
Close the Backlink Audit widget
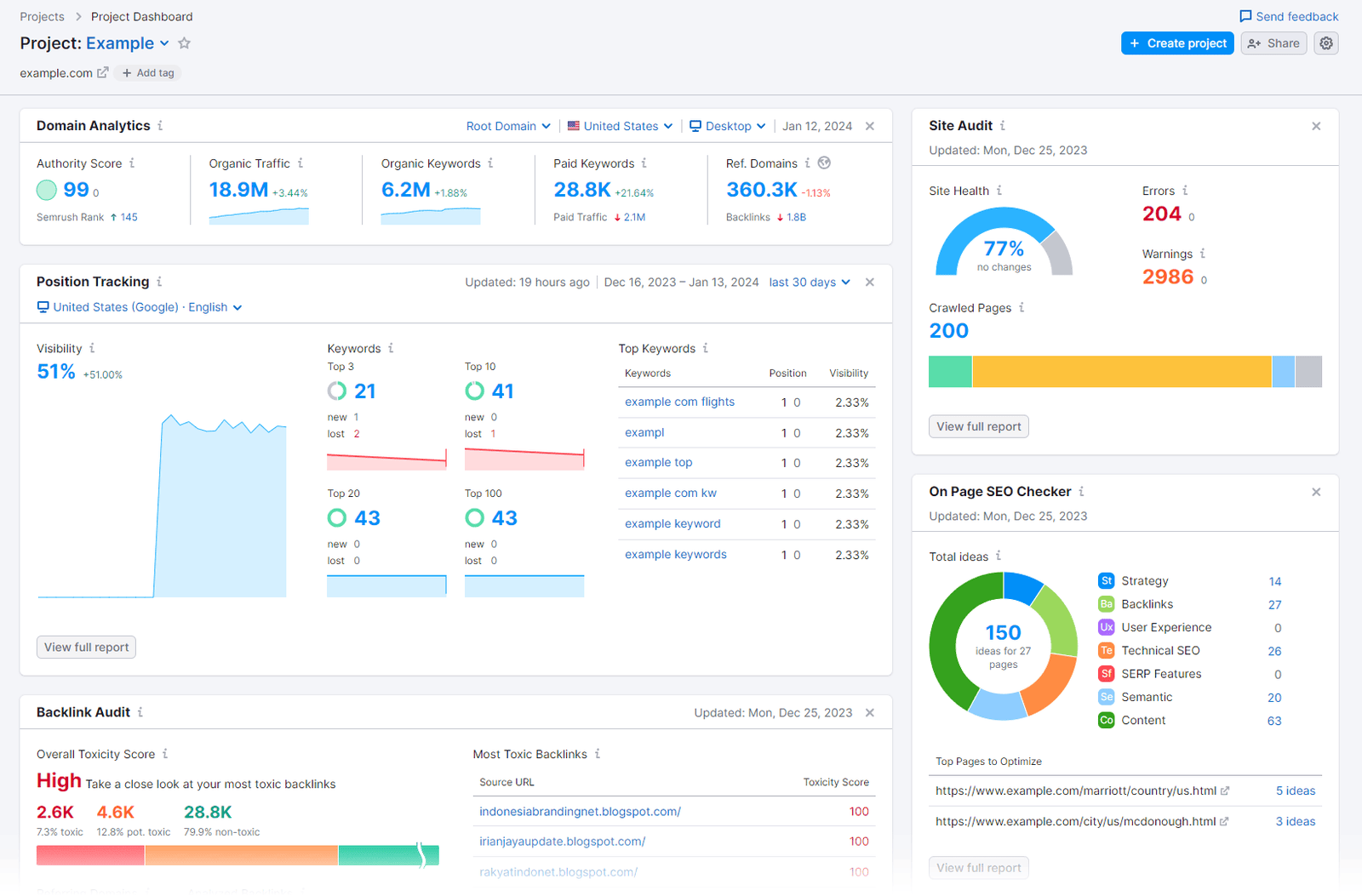870,712
